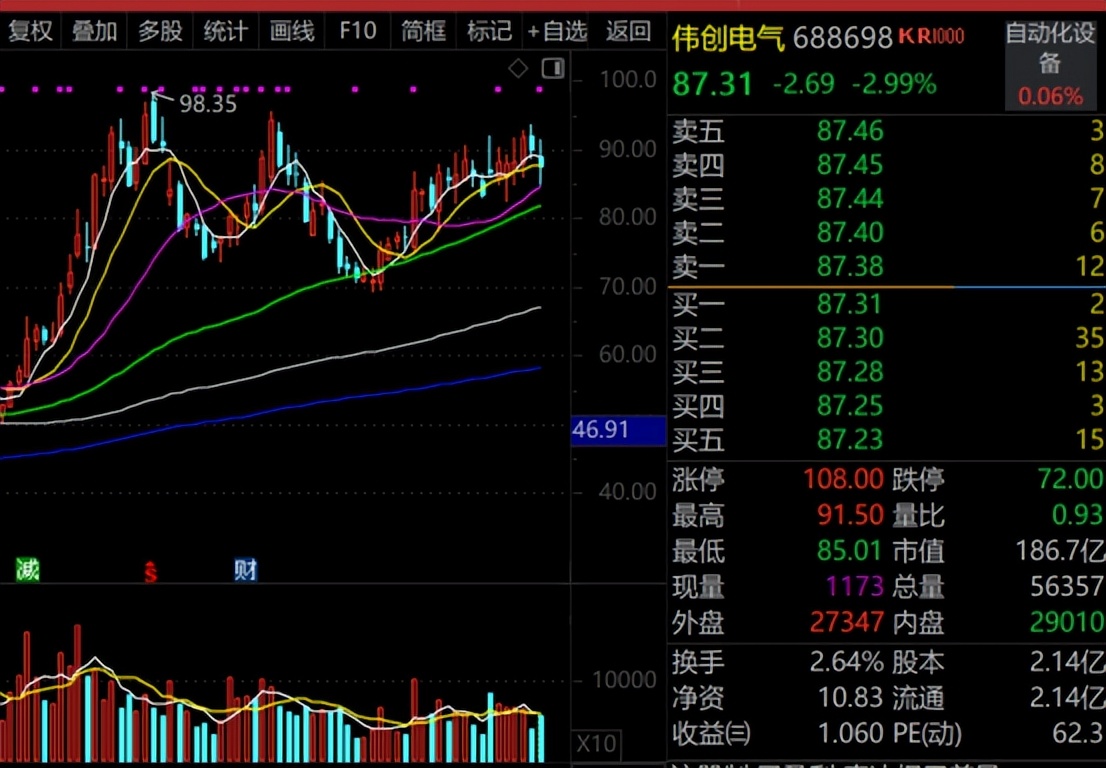
Task: Open the 叠加 overlay menu
Action: (95, 31)
